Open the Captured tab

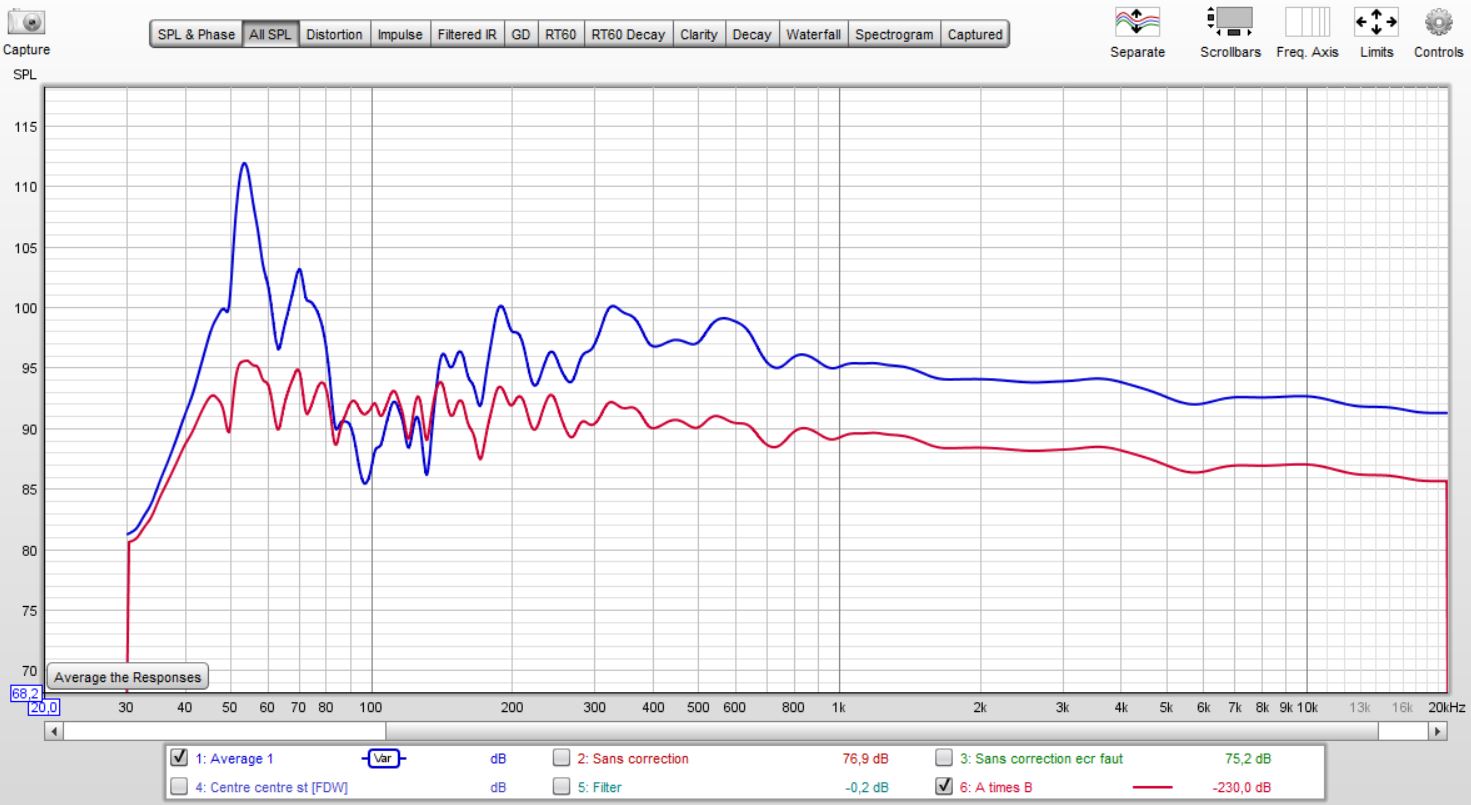(x=975, y=34)
